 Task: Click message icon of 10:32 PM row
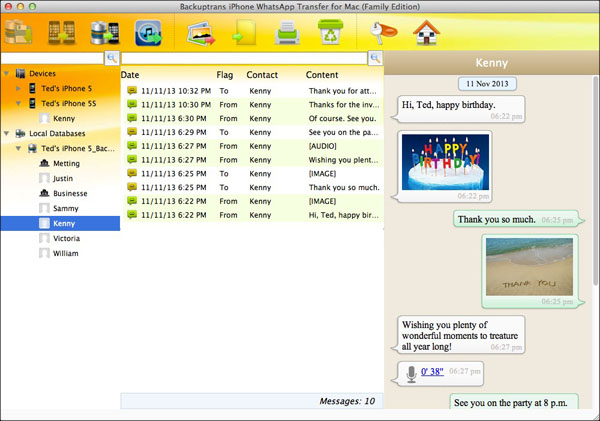pos(132,91)
